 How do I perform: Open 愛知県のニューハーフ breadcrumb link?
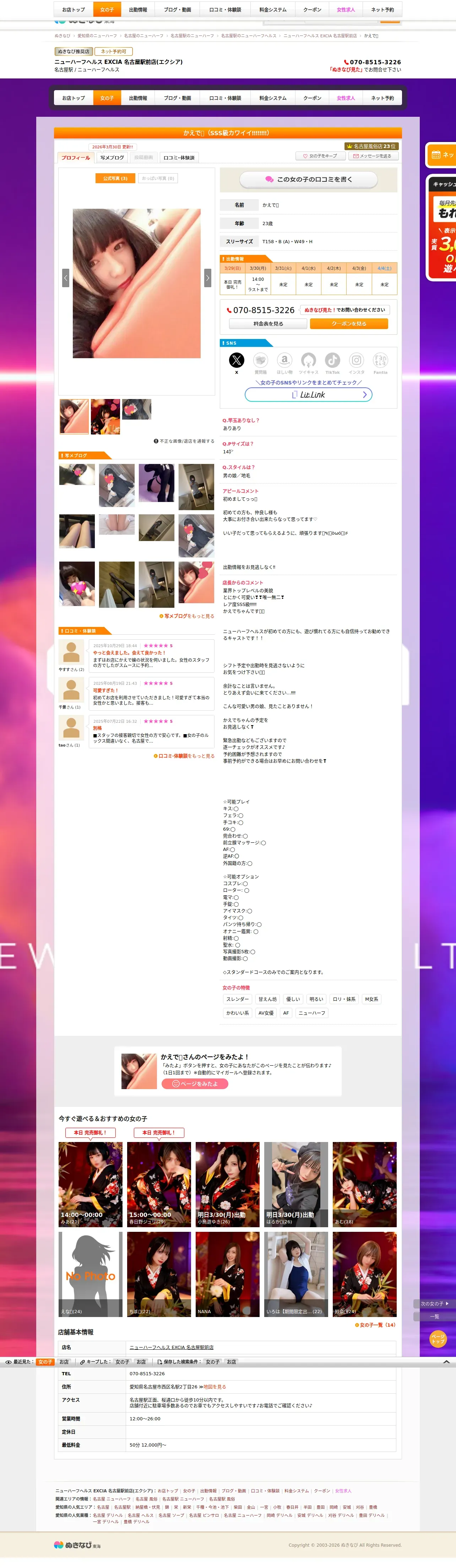click(97, 36)
